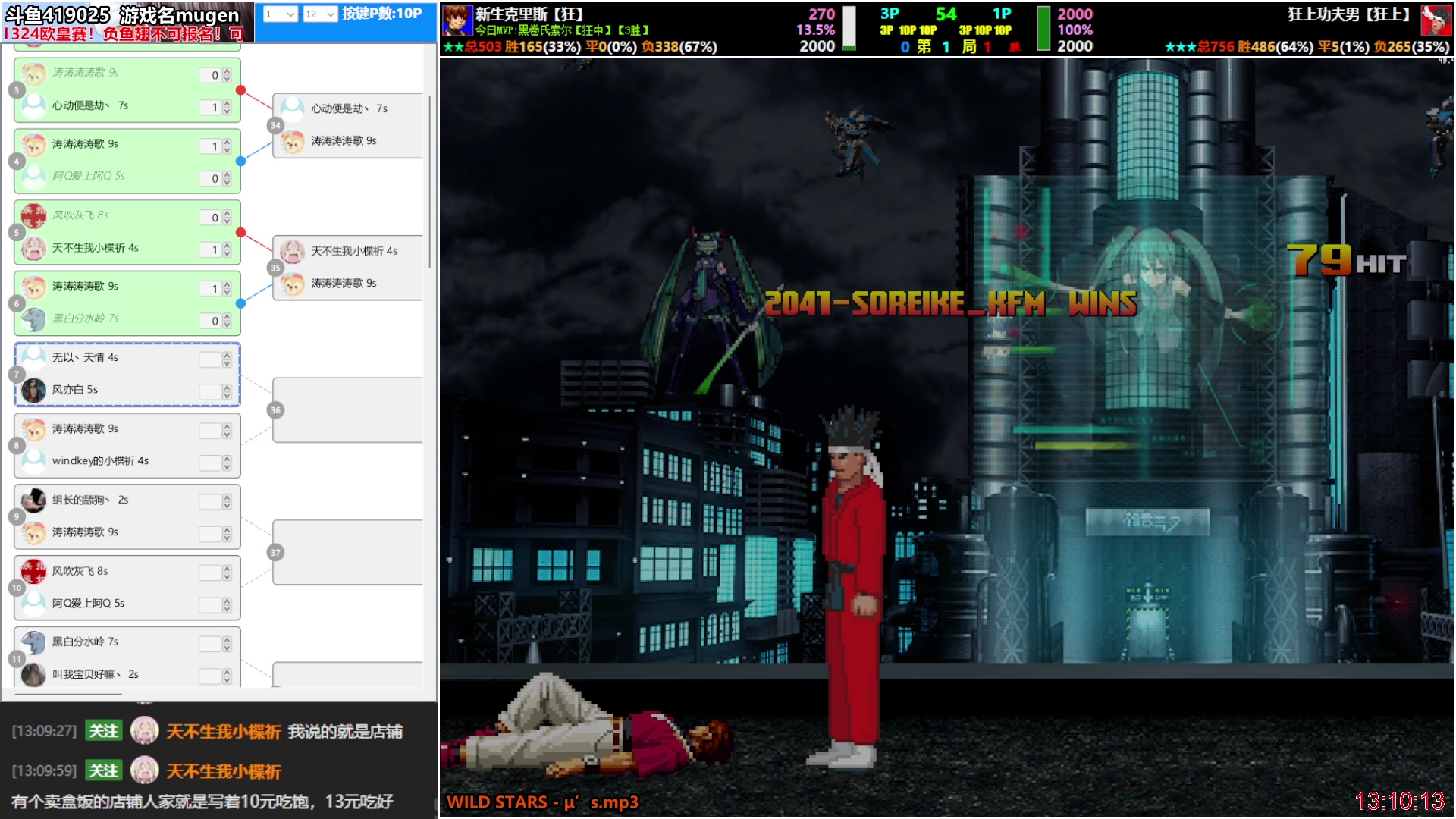Click 叫我宝贝好嘛 avatar in match 11

(34, 674)
